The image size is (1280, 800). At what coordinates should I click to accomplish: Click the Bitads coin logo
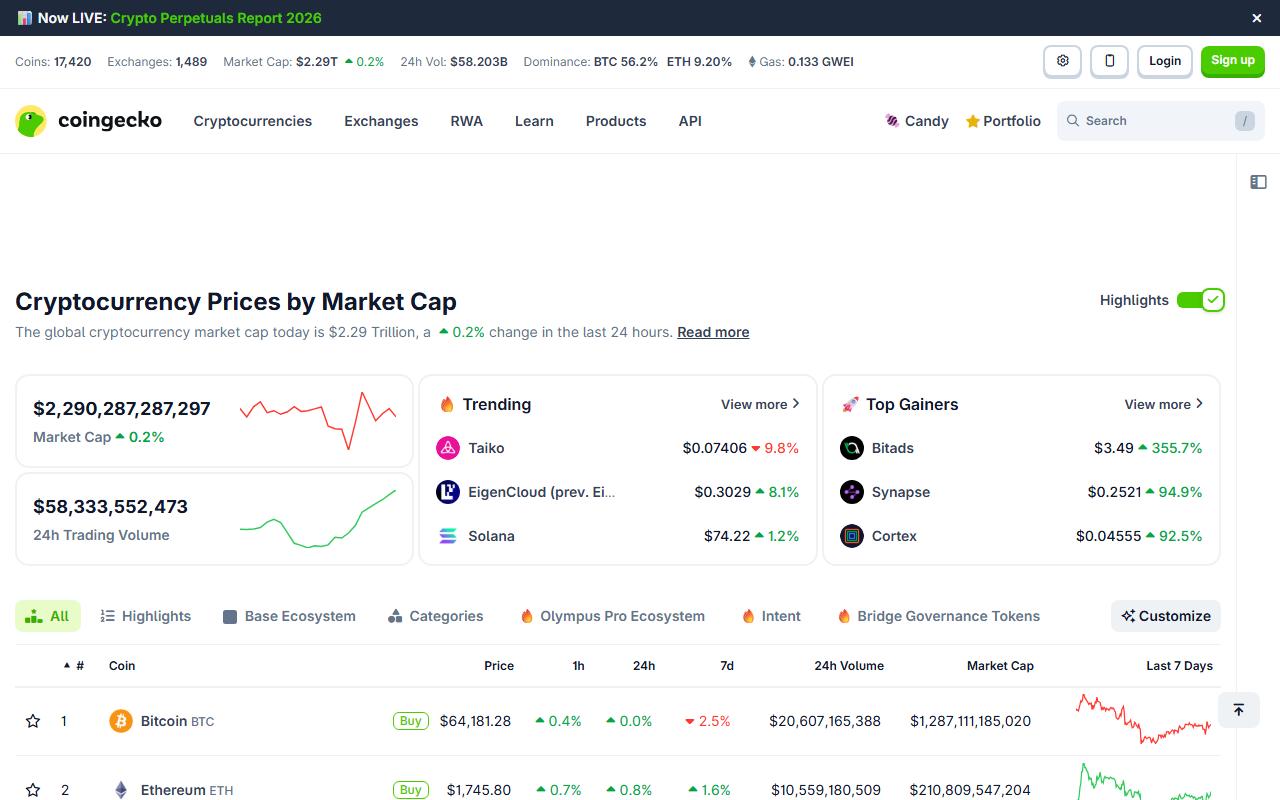coord(851,448)
